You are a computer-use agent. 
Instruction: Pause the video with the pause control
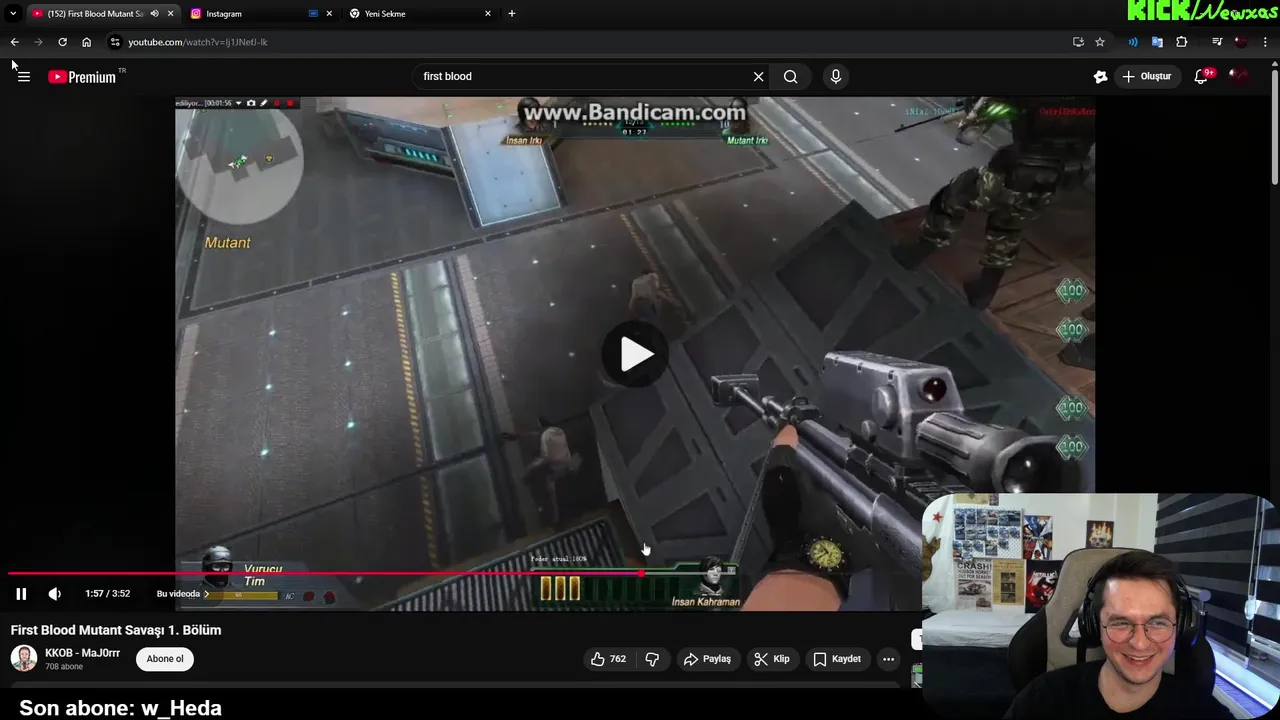coord(21,594)
